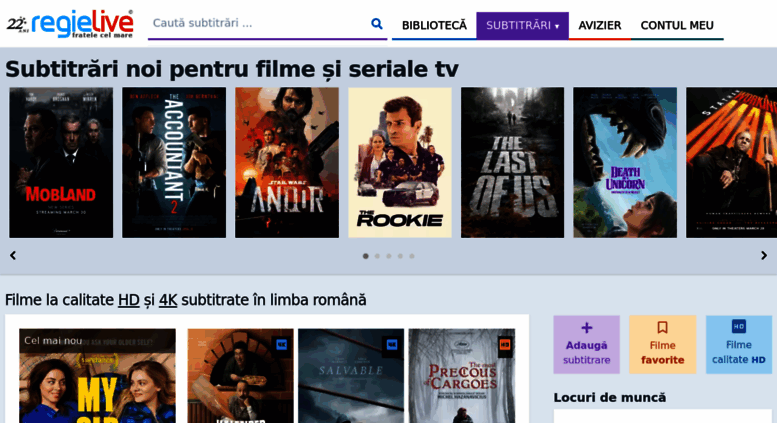
Task: Select the third carousel page dot
Action: 388,256
